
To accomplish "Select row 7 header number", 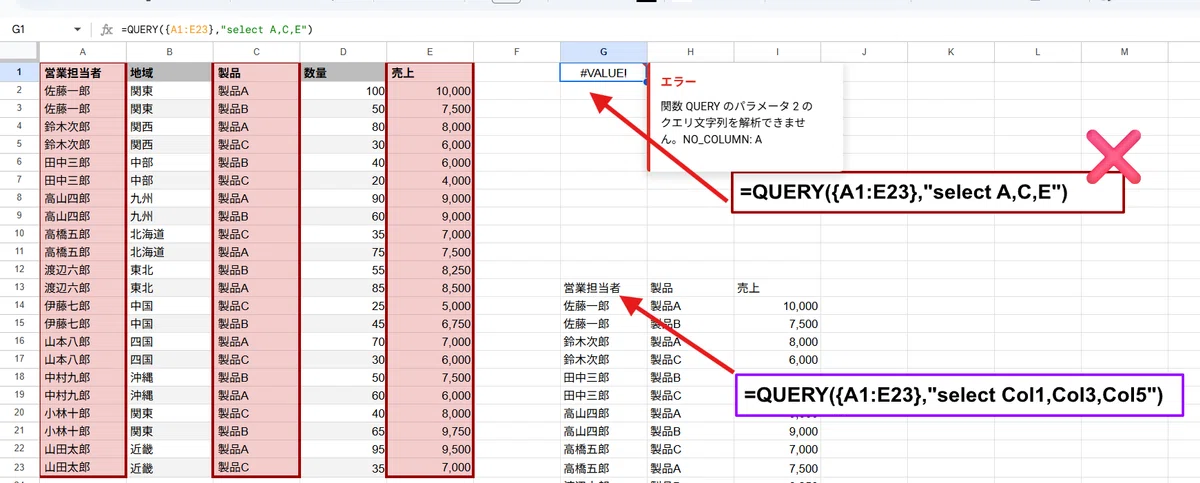I will (x=20, y=180).
